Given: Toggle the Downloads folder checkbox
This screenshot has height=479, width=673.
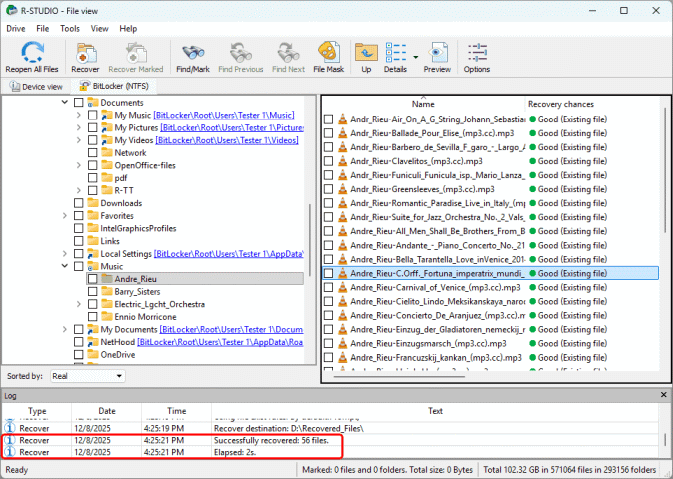Looking at the screenshot, I should tap(79, 203).
